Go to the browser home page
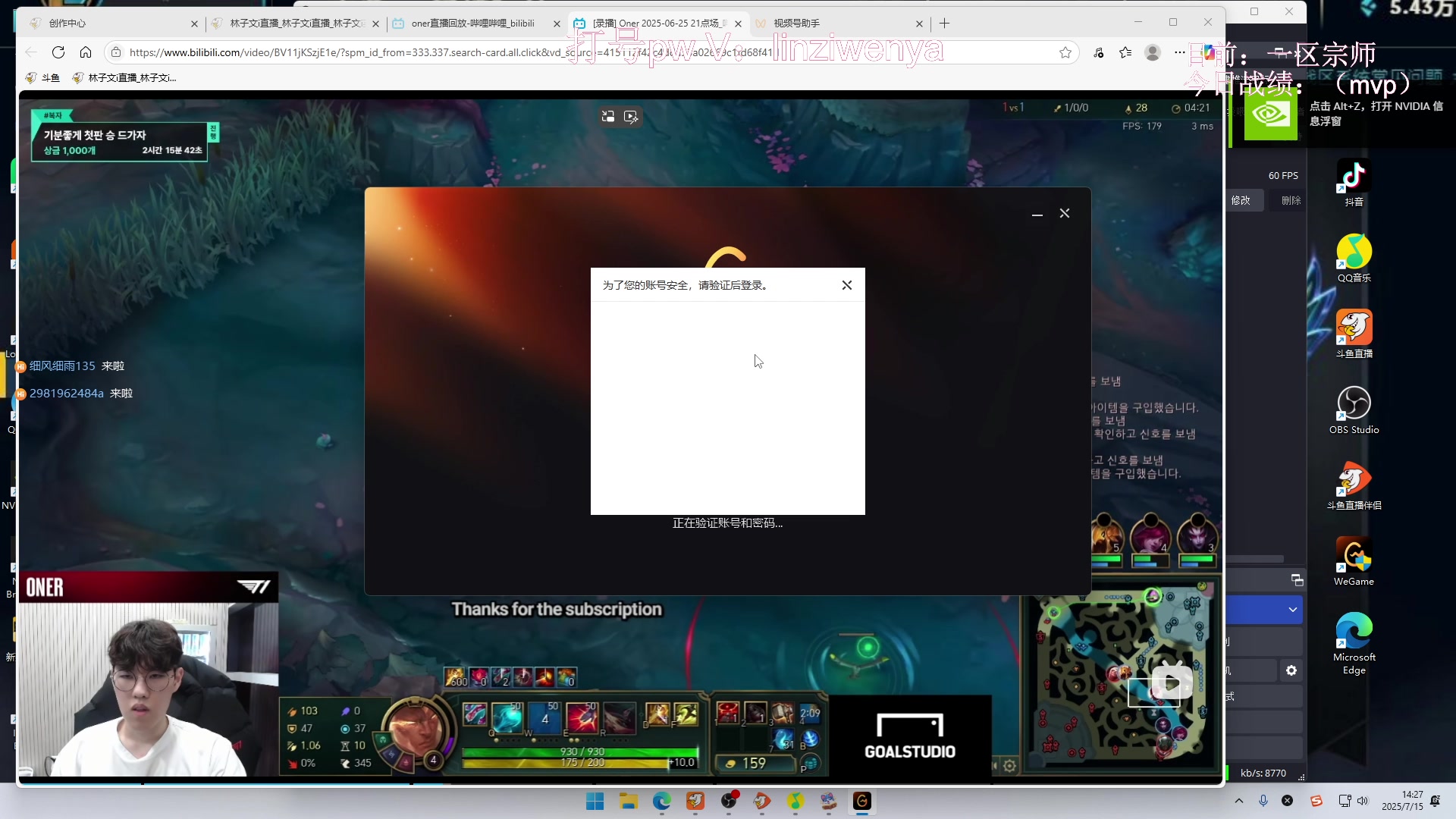This screenshot has width=1456, height=819. pyautogui.click(x=86, y=52)
